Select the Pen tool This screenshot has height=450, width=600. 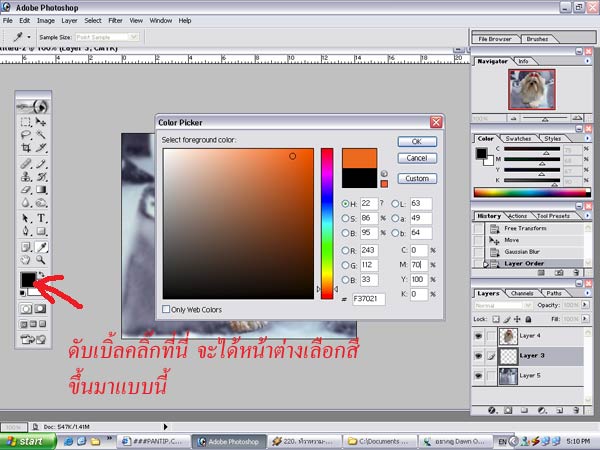click(26, 231)
